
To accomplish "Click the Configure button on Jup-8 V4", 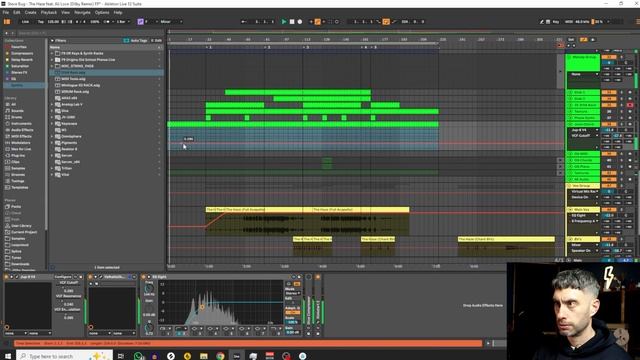I will click(x=63, y=277).
